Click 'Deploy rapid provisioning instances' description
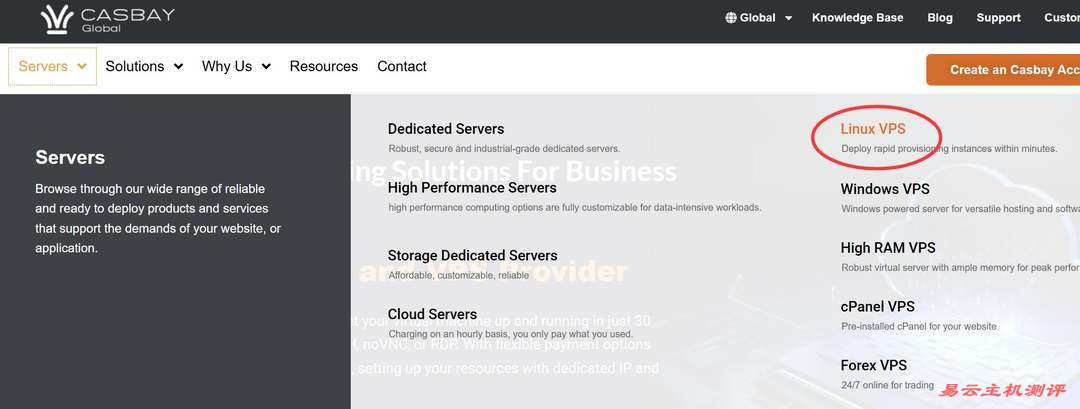1080x409 pixels. [948, 148]
